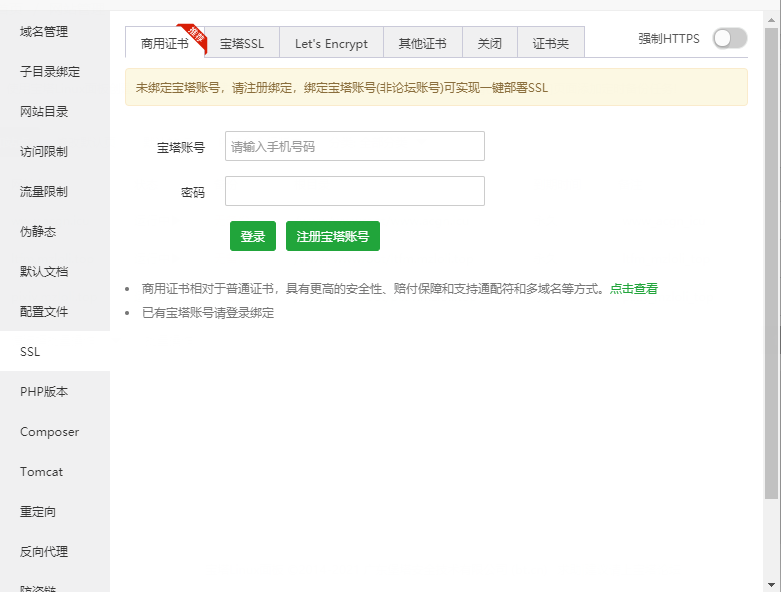Viewport: 781px width, 592px height.
Task: Open 子目录绑定 sidebar item
Action: 55,72
